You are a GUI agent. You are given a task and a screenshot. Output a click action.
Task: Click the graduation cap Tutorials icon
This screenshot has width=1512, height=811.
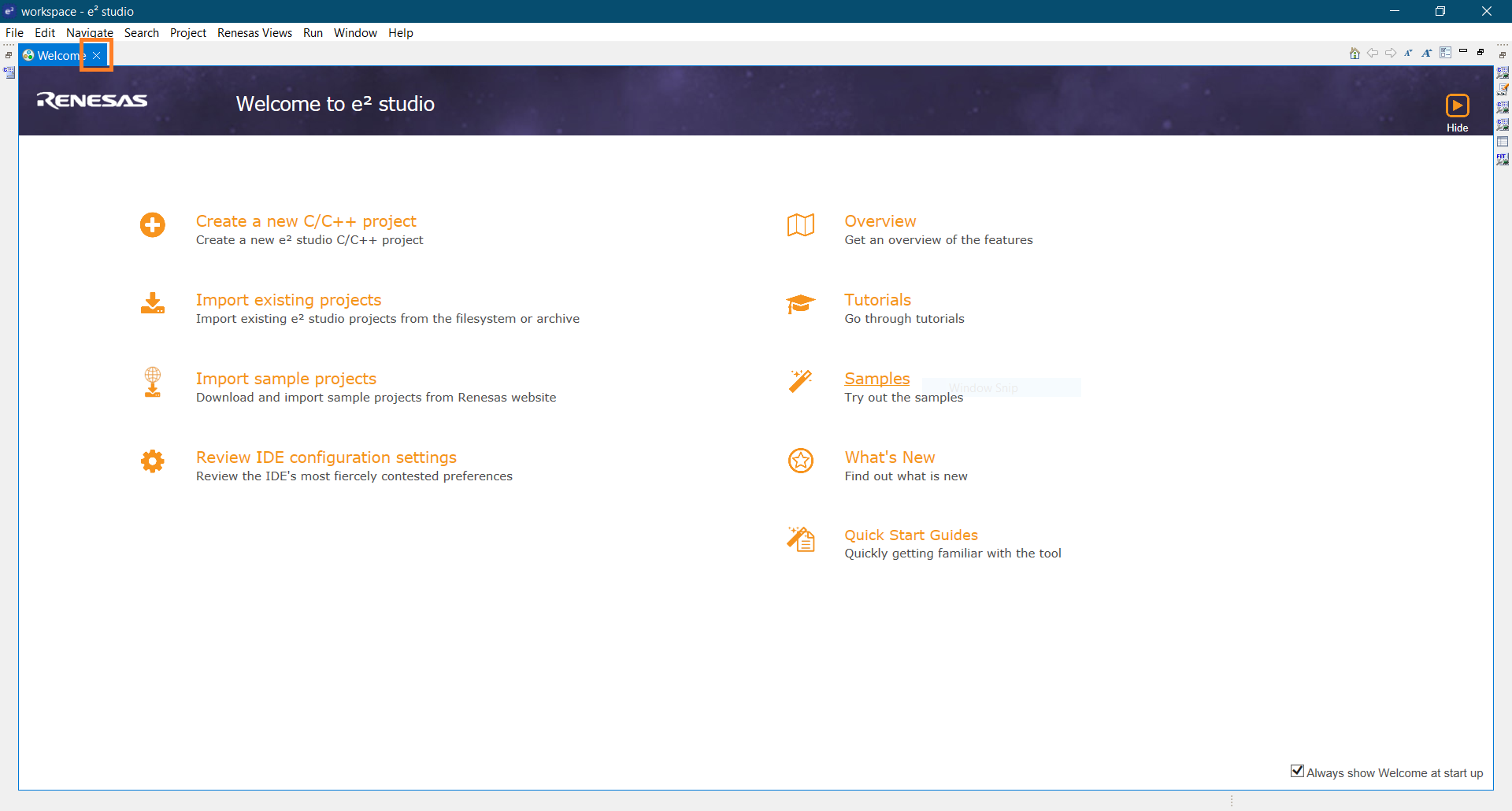pyautogui.click(x=800, y=304)
